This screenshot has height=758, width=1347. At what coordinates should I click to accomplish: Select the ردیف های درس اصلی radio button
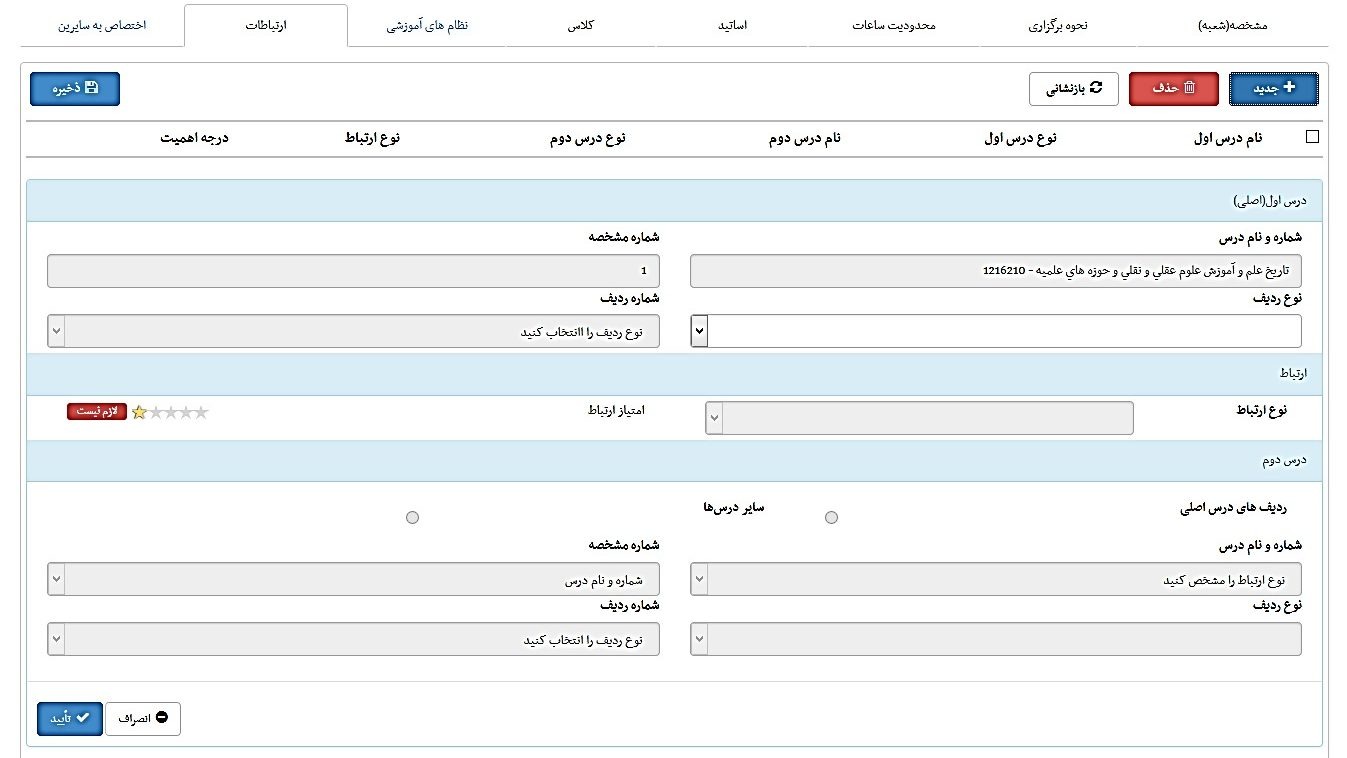tap(831, 517)
